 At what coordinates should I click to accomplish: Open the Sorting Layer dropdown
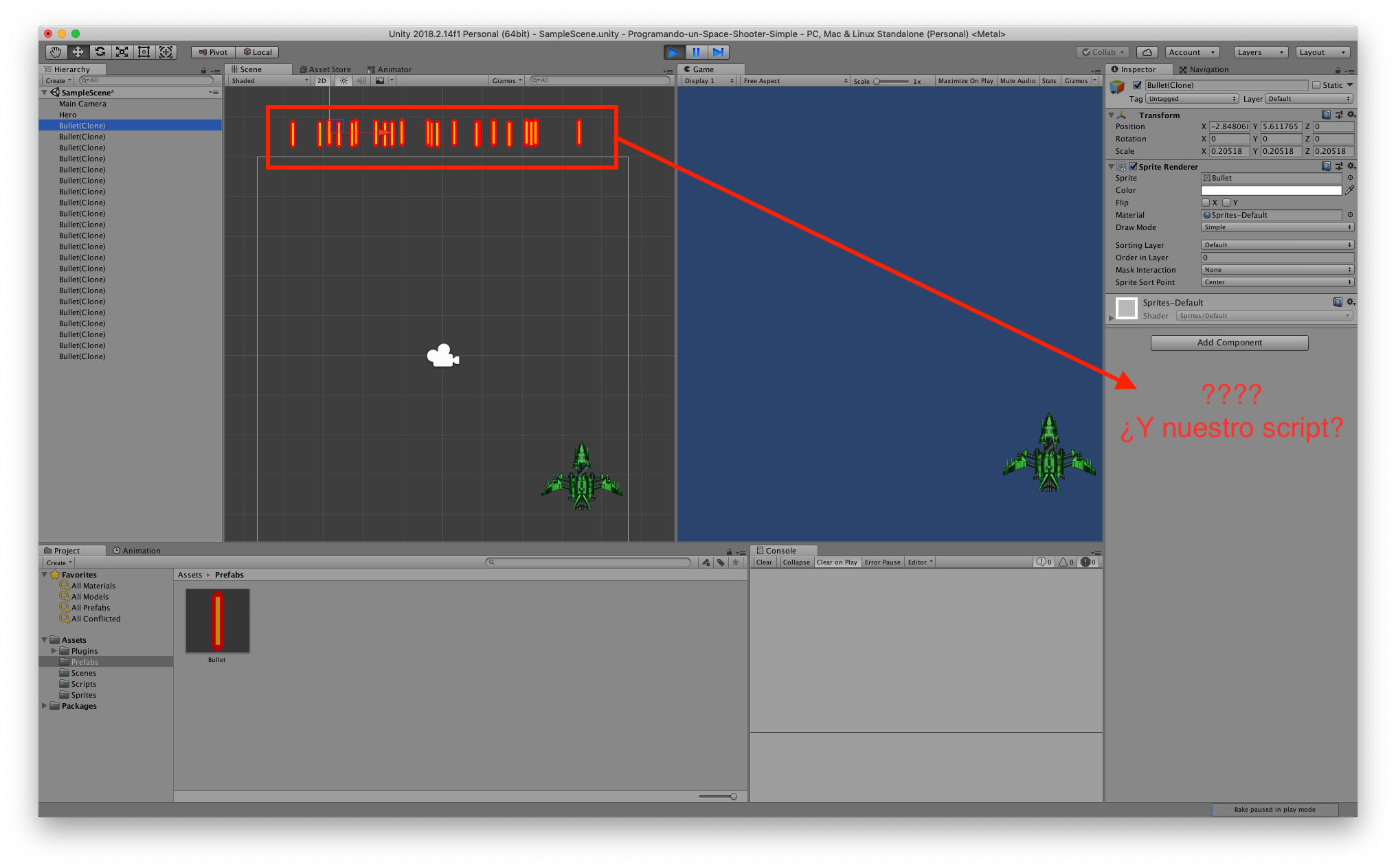(x=1276, y=245)
